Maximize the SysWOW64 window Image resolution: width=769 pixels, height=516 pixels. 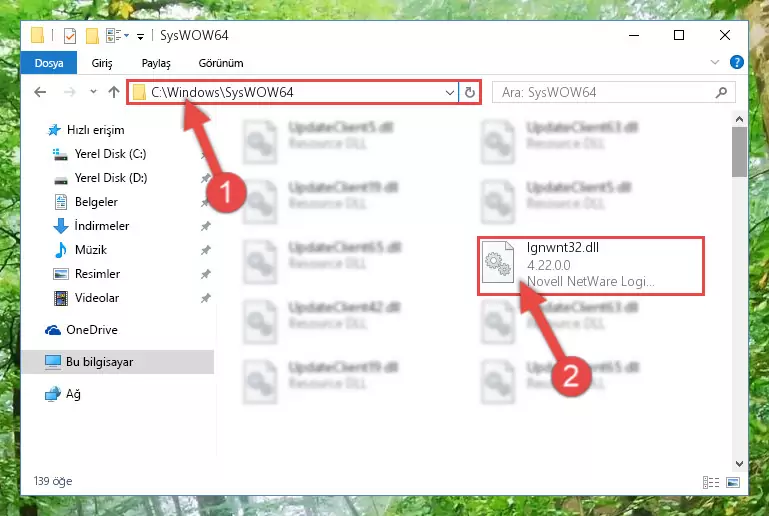[679, 35]
